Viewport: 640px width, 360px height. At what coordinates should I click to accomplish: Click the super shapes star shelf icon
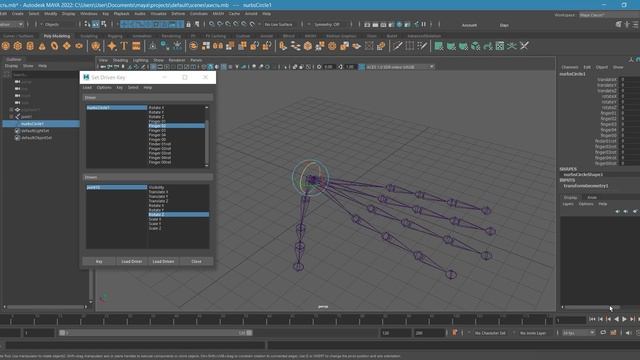pyautogui.click(x=112, y=46)
